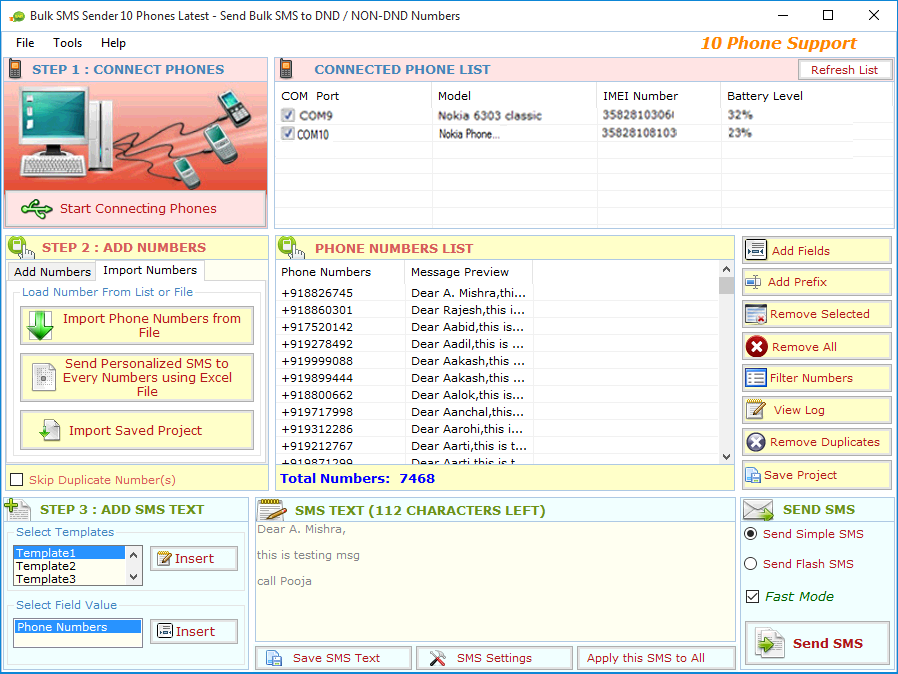
Task: Select Send Flash SMS radio button
Action: tap(751, 563)
